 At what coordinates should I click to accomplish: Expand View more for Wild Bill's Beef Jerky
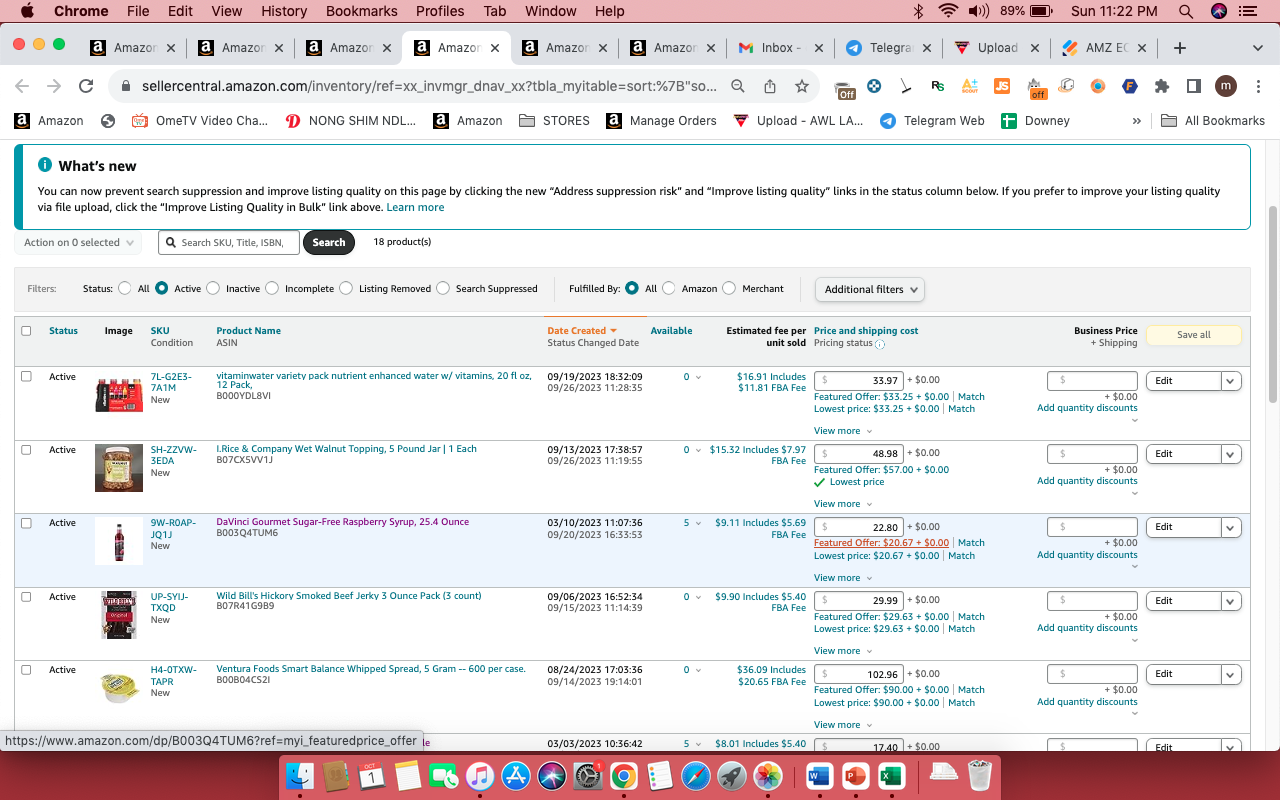click(x=842, y=651)
